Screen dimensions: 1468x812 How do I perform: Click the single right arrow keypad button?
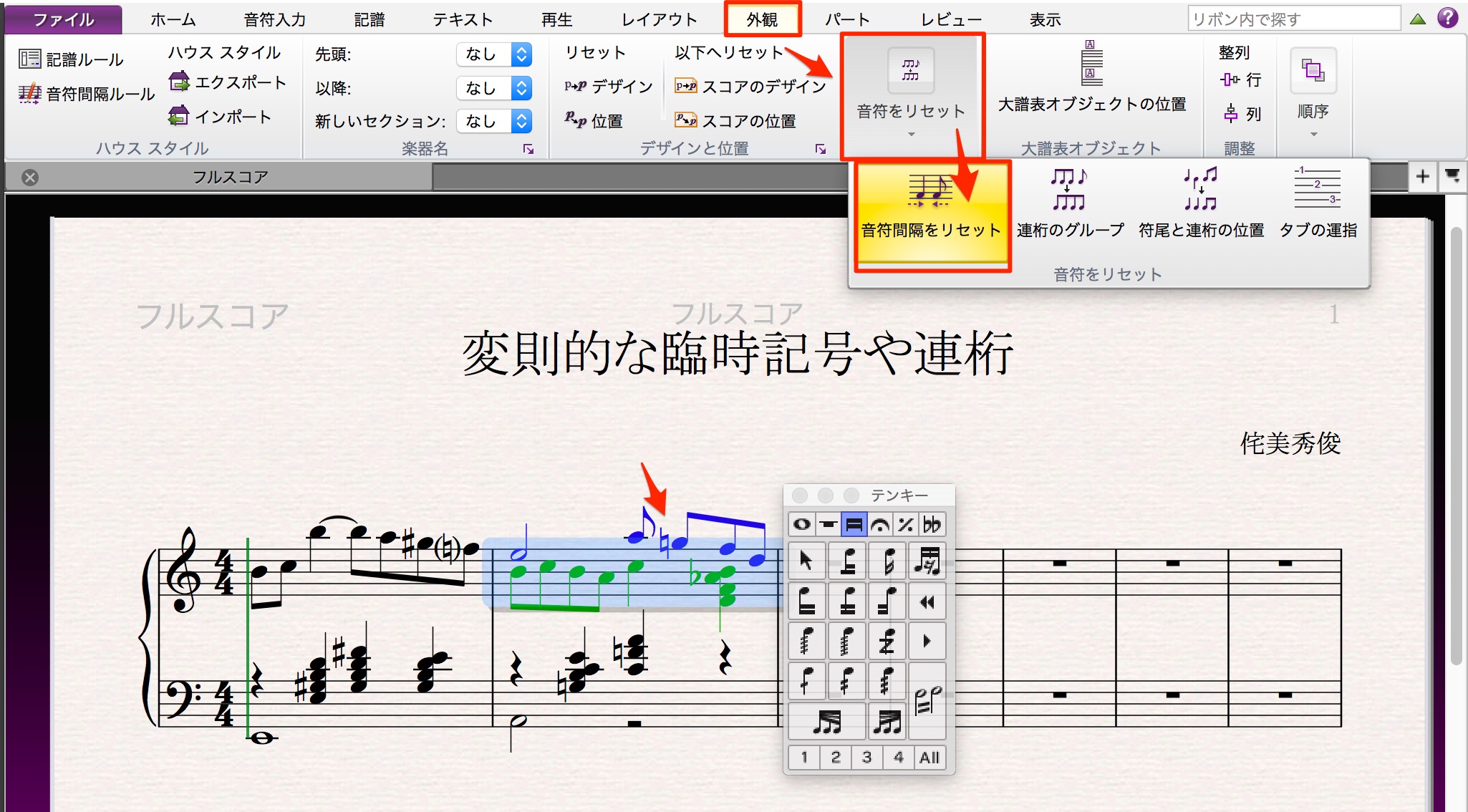tap(927, 642)
